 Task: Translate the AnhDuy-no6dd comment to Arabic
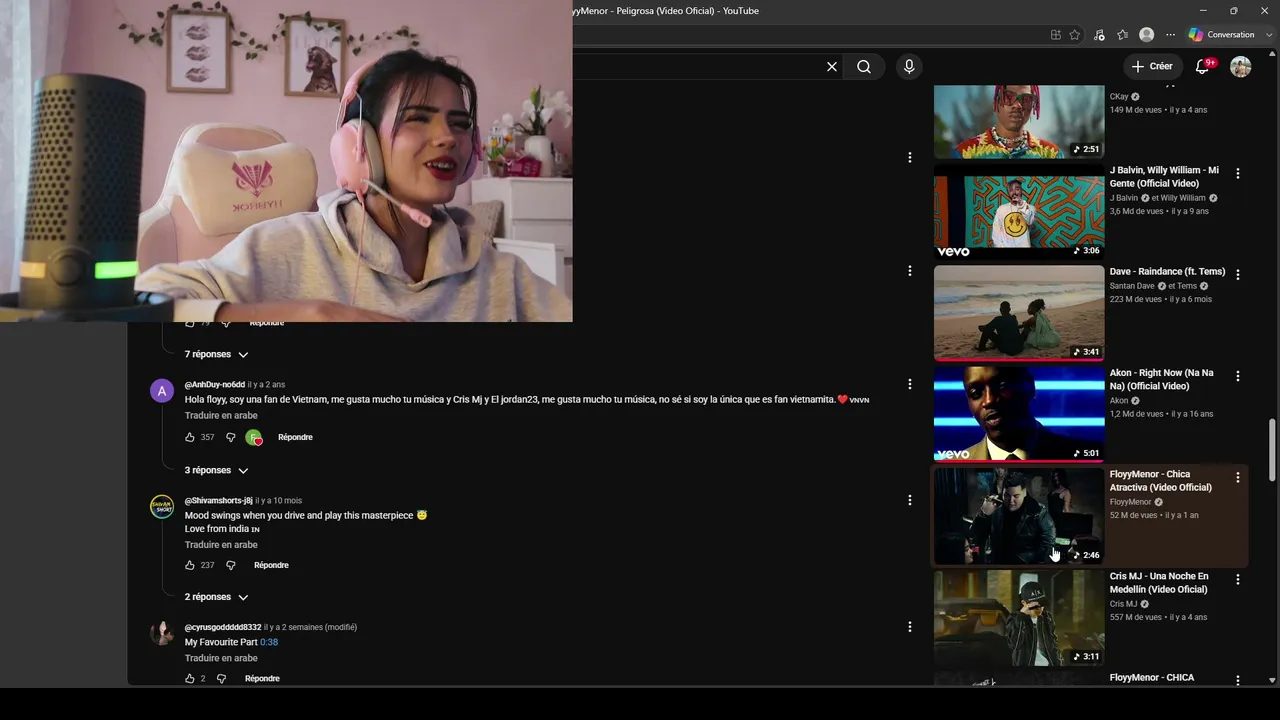click(221, 416)
